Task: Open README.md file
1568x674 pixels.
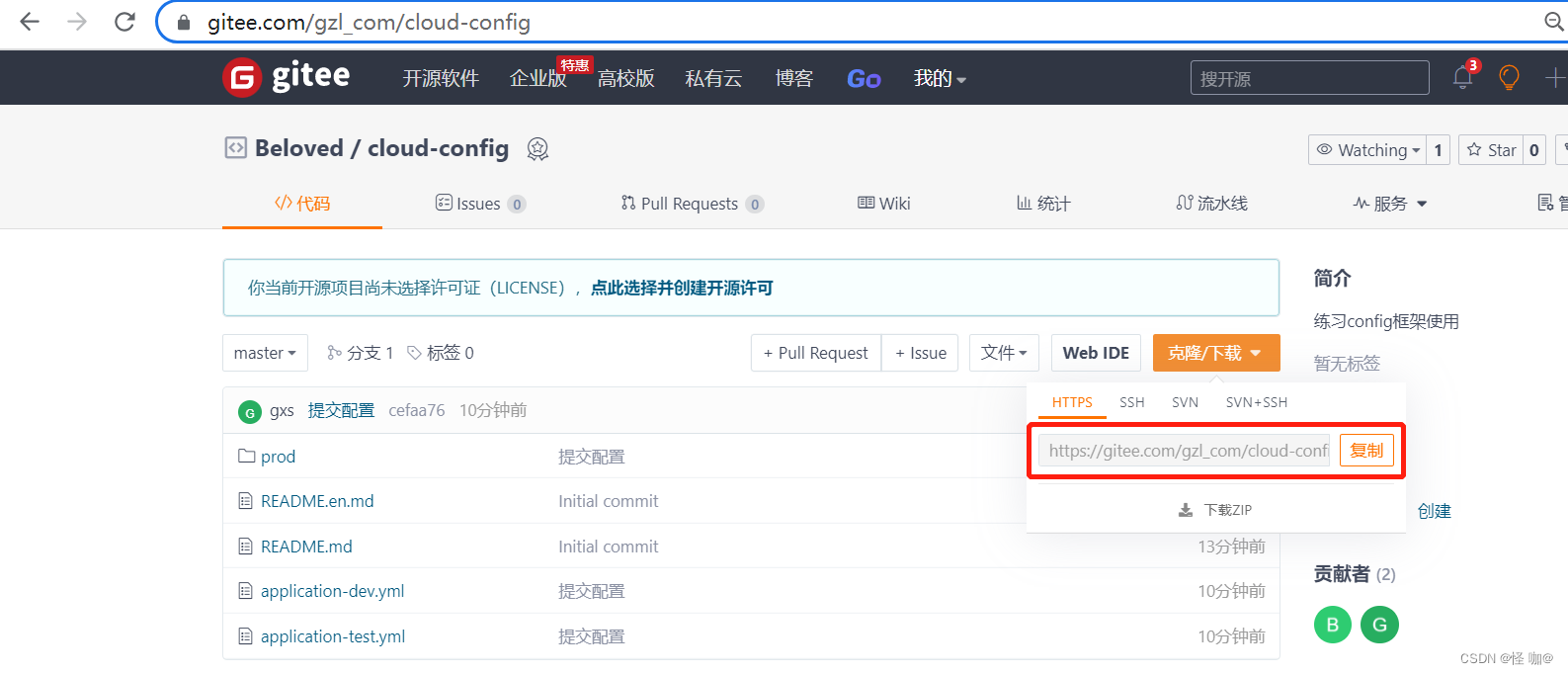Action: pyautogui.click(x=306, y=547)
